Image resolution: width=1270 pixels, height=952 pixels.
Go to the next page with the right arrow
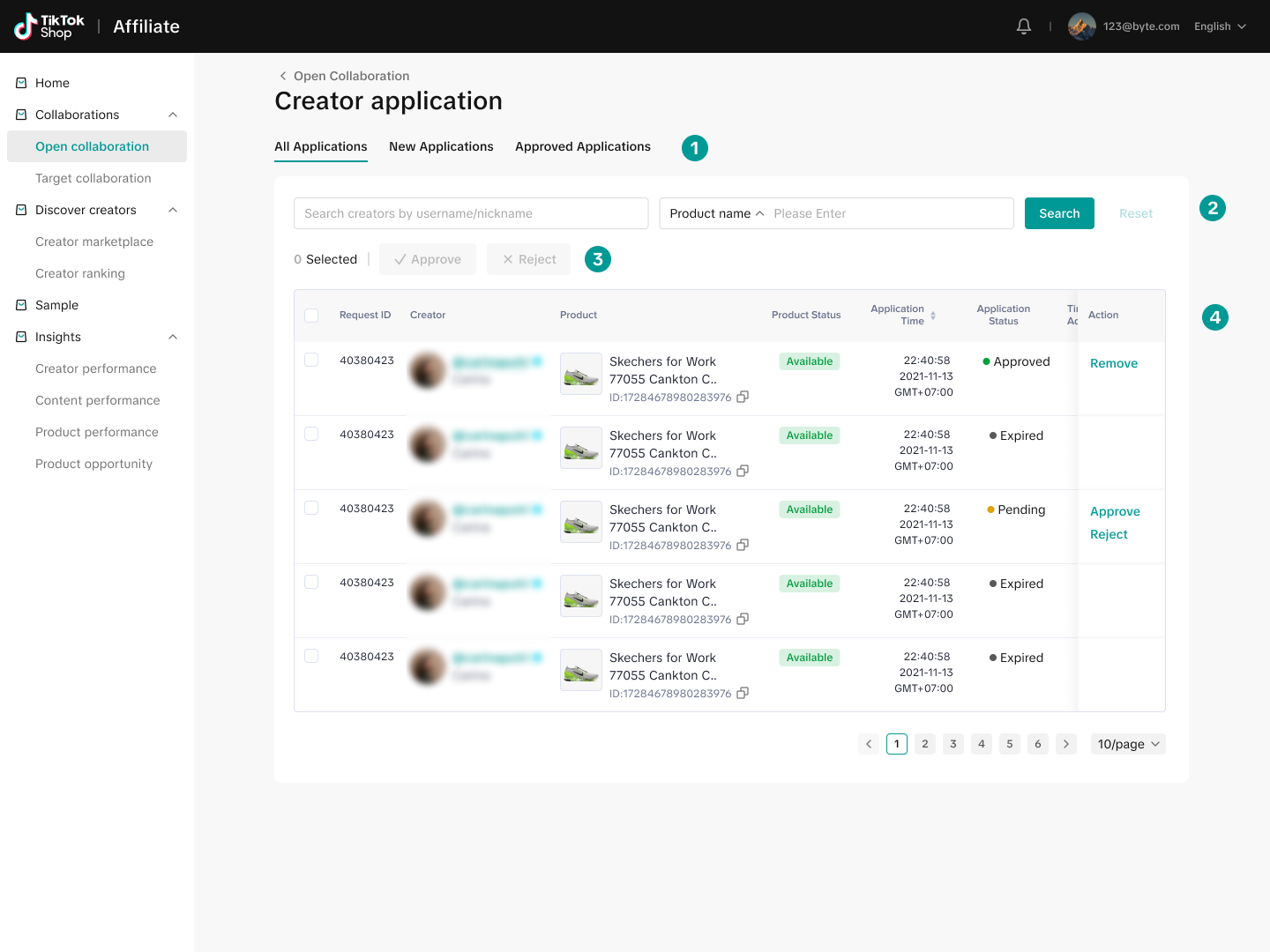point(1066,744)
